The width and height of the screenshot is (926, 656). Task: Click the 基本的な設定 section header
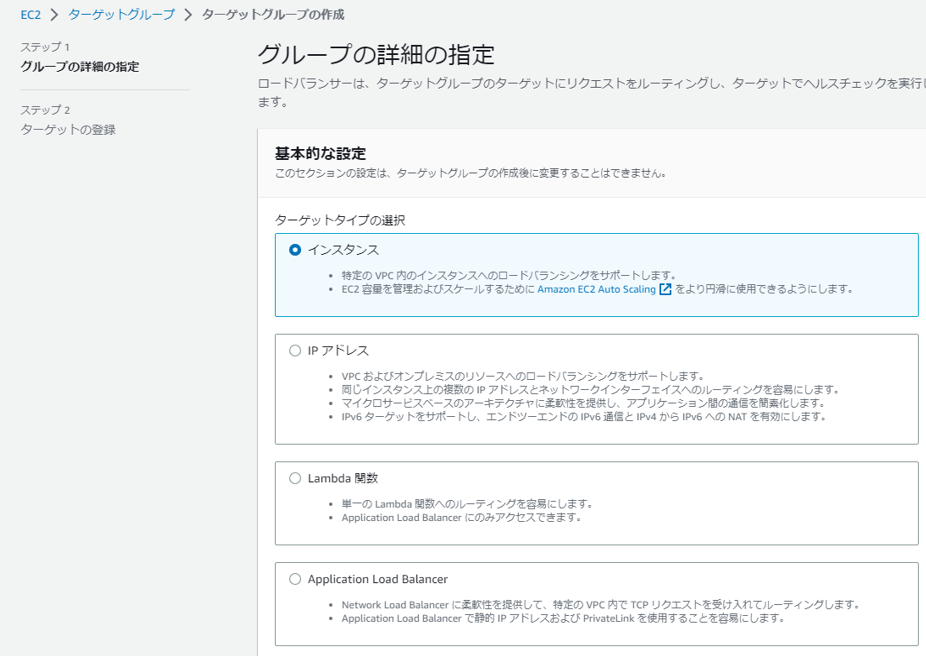[310, 153]
